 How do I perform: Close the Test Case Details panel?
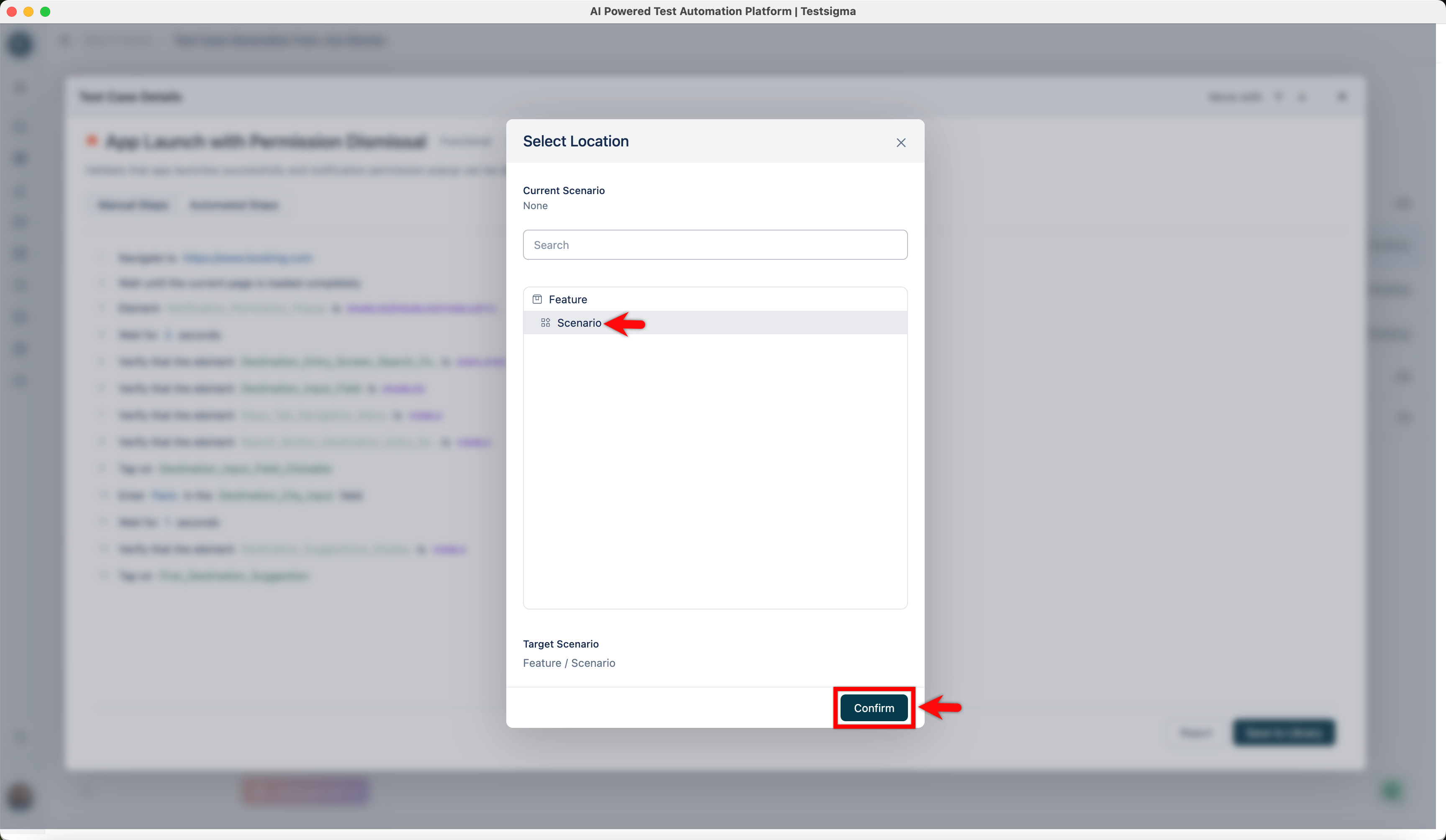pos(1341,96)
